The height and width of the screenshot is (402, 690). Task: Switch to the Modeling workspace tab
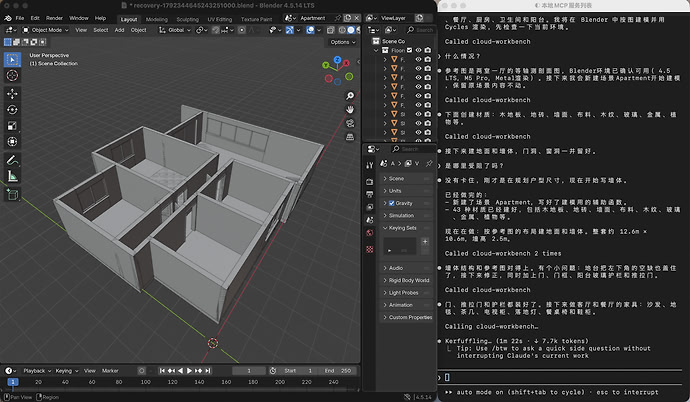pos(157,19)
